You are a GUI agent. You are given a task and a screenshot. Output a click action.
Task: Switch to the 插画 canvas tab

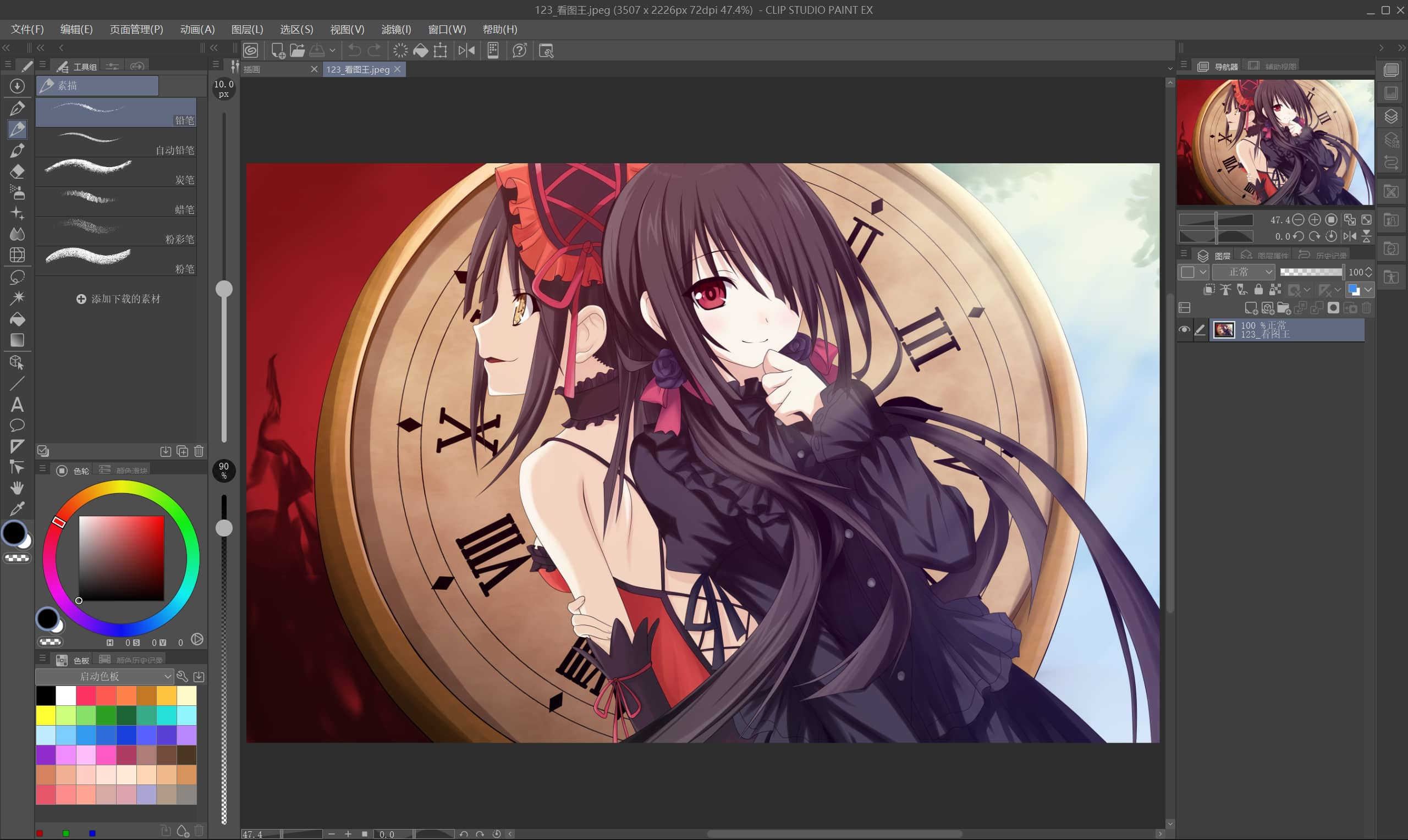(280, 69)
